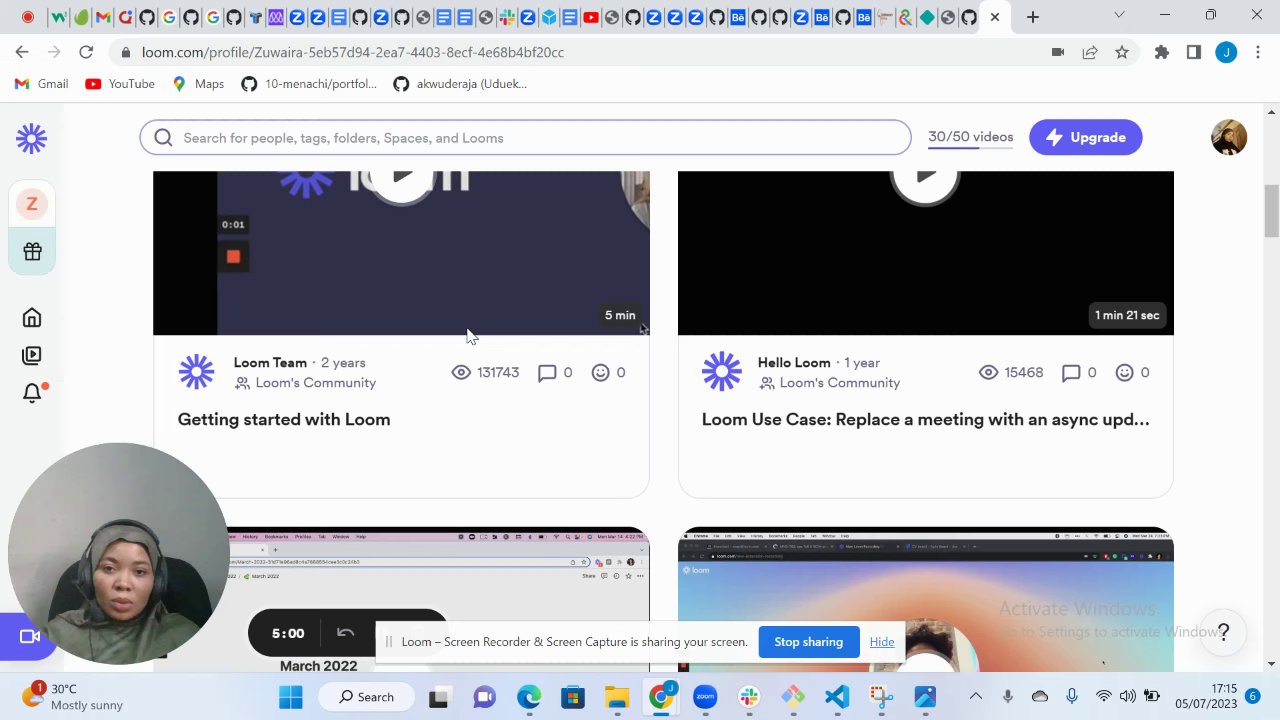1280x720 pixels.
Task: Open the Windows Start button
Action: tap(291, 697)
